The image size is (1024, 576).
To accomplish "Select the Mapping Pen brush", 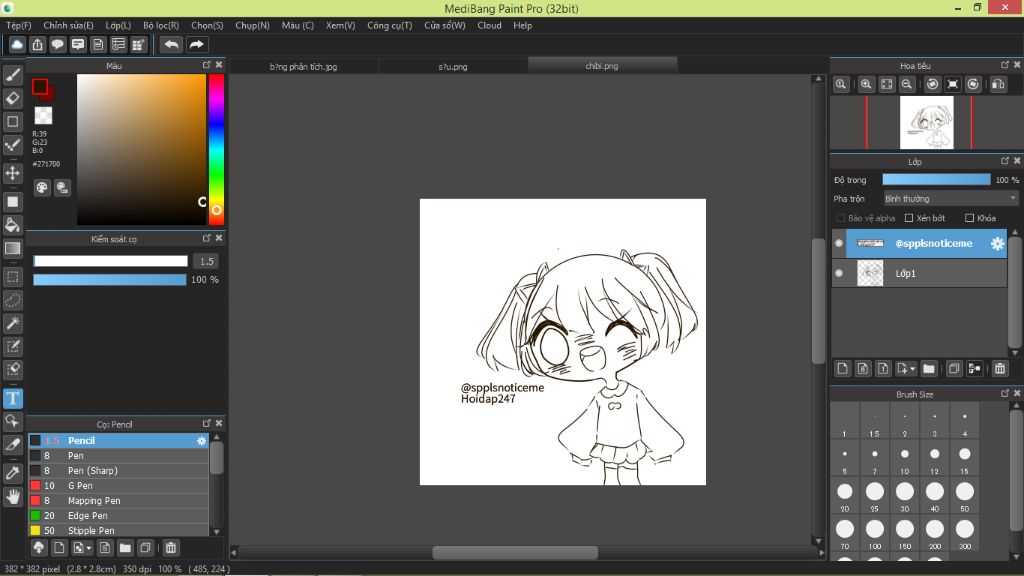I will (x=118, y=501).
